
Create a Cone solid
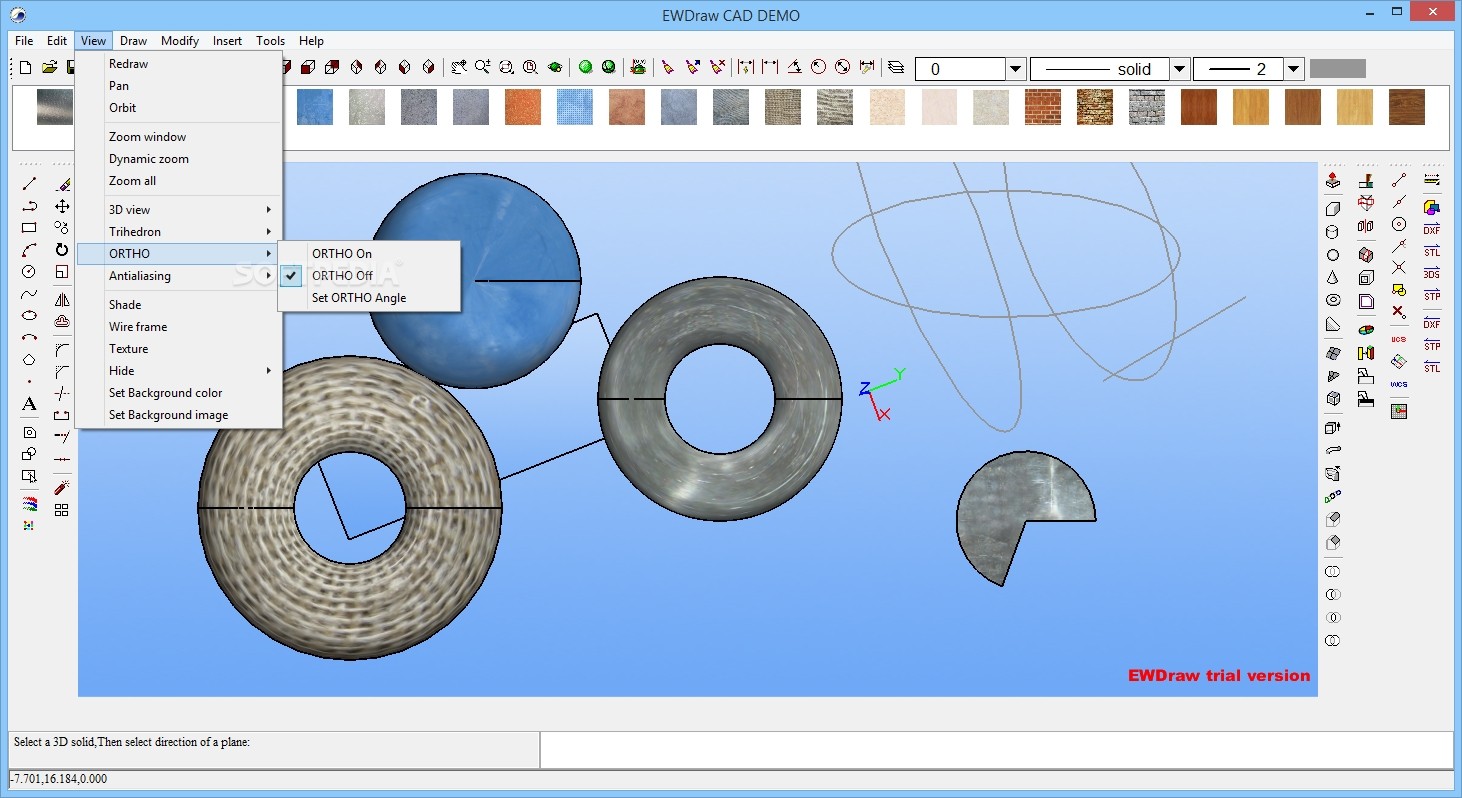click(1333, 278)
